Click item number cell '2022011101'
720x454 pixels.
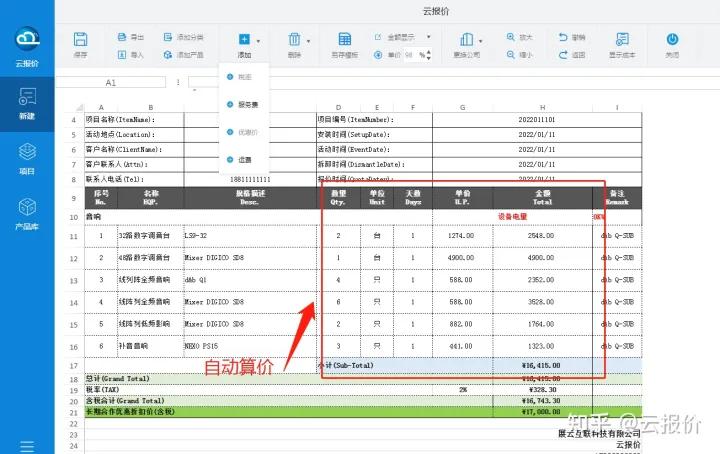coord(537,120)
